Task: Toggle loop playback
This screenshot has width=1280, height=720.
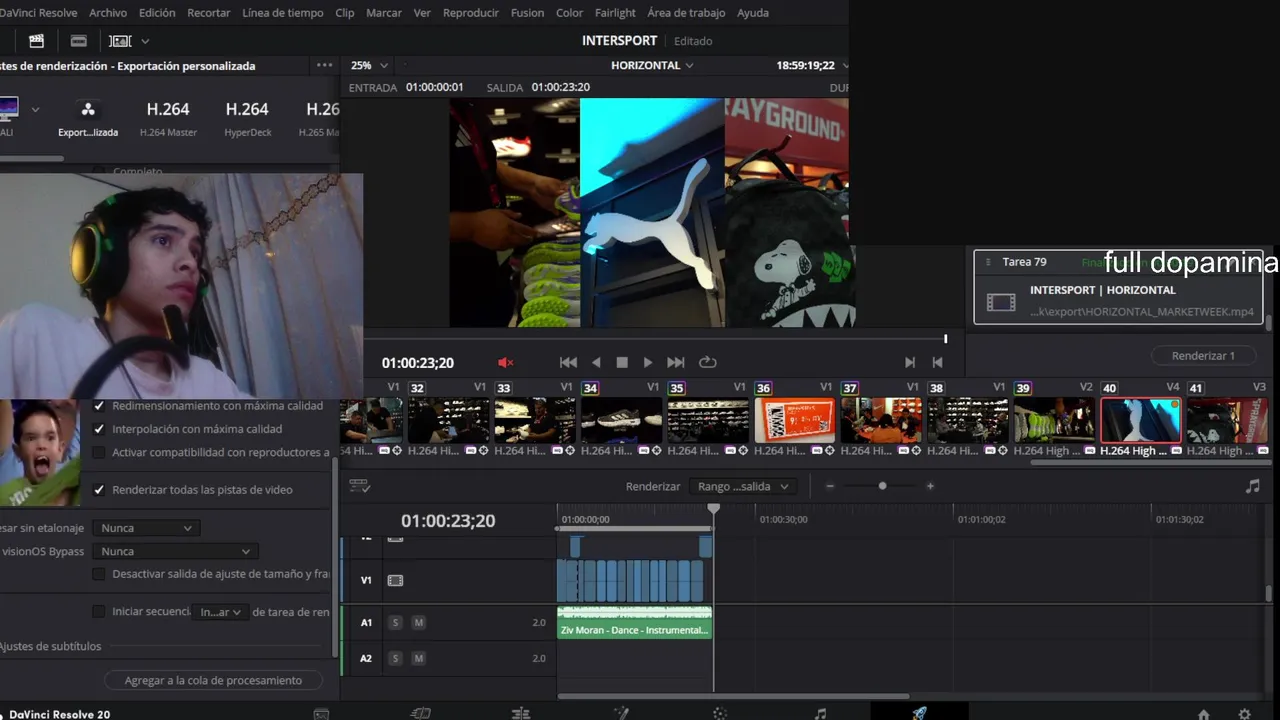Action: click(x=708, y=362)
